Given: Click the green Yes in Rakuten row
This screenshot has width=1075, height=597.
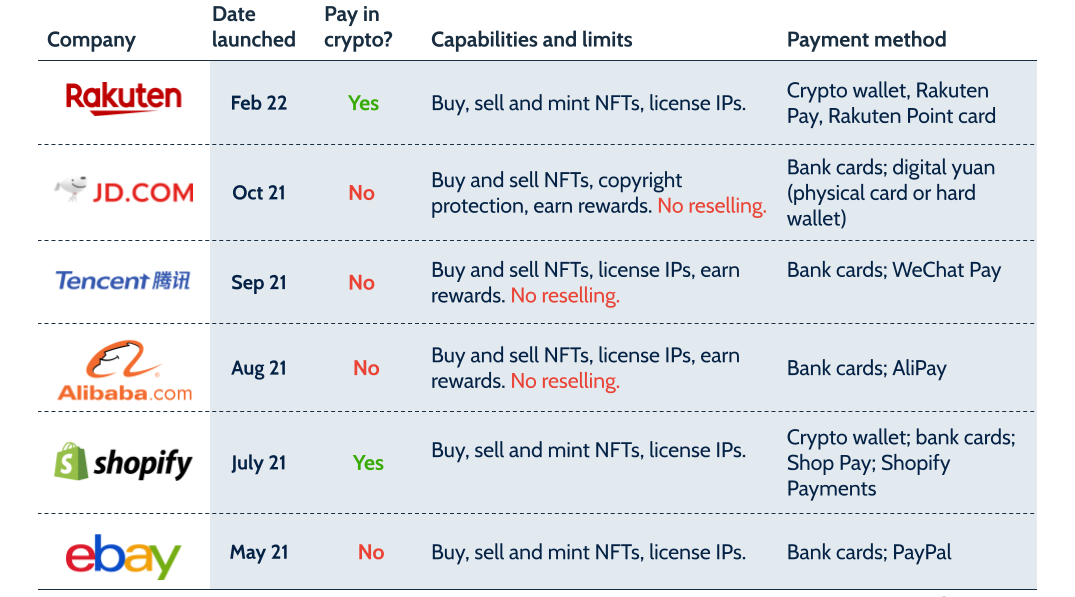Looking at the screenshot, I should point(363,103).
